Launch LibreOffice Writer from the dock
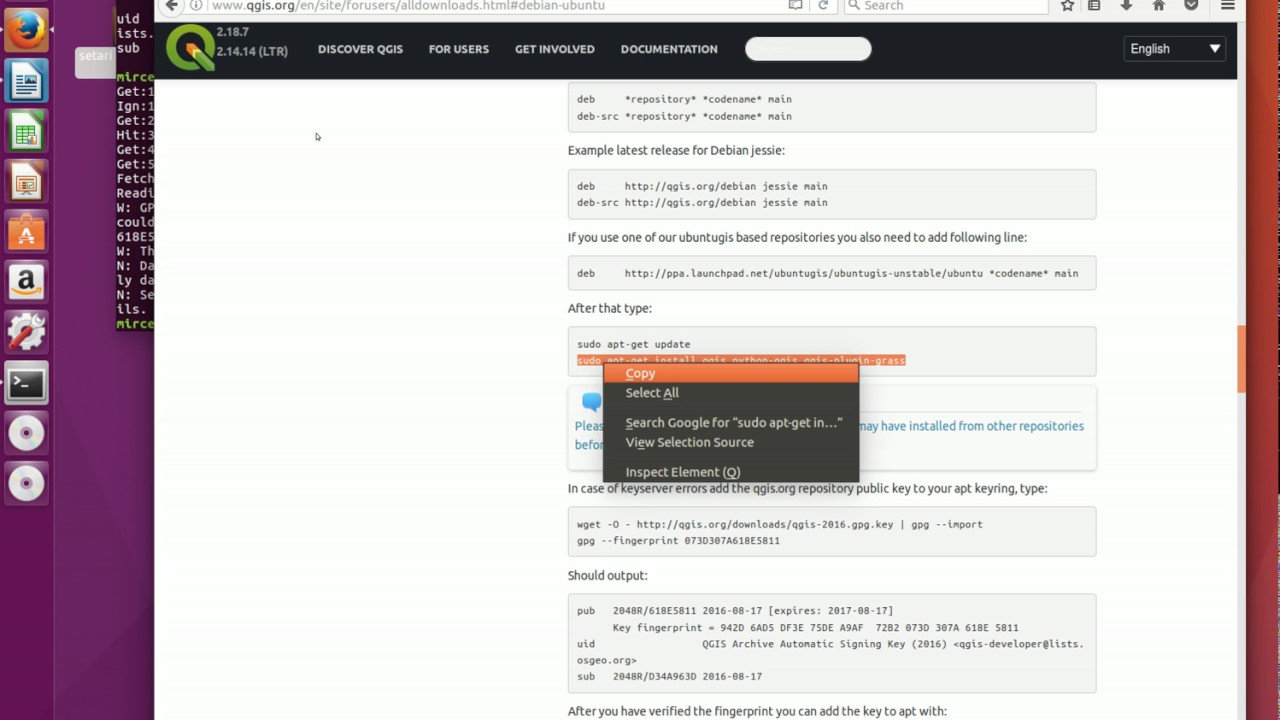Screen dimensions: 1280x720 click(27, 82)
